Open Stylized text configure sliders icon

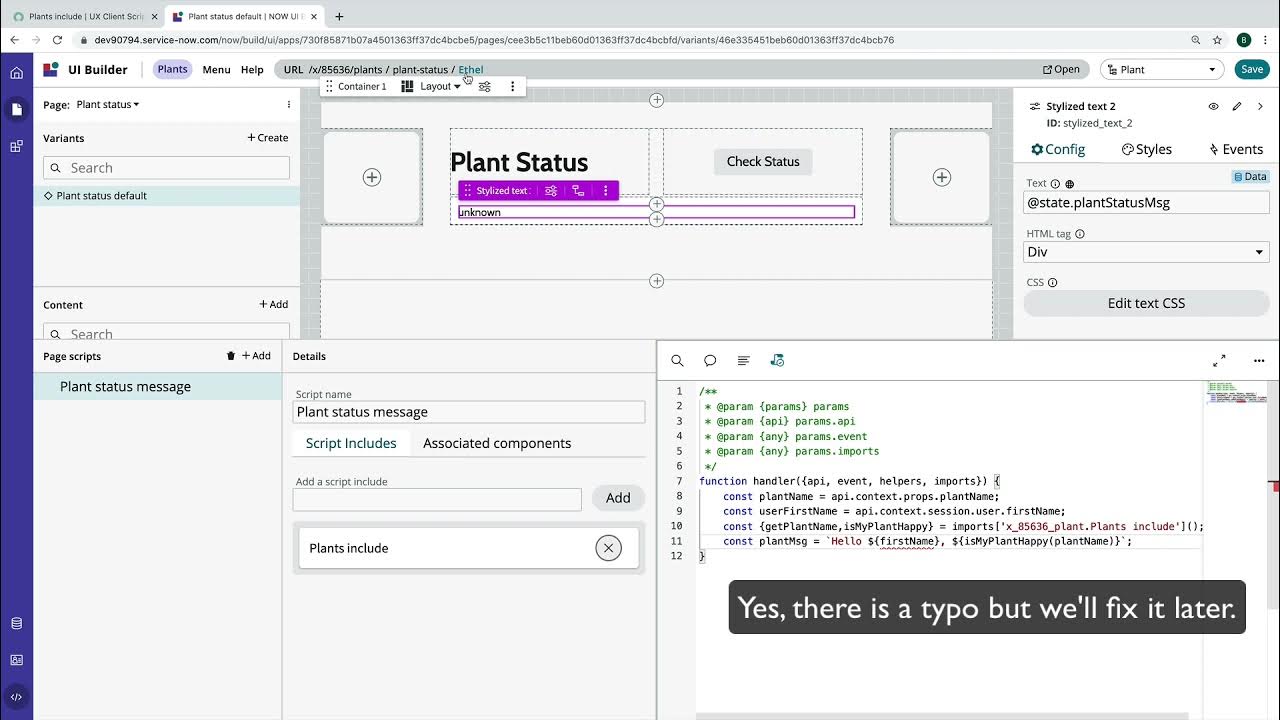(551, 190)
